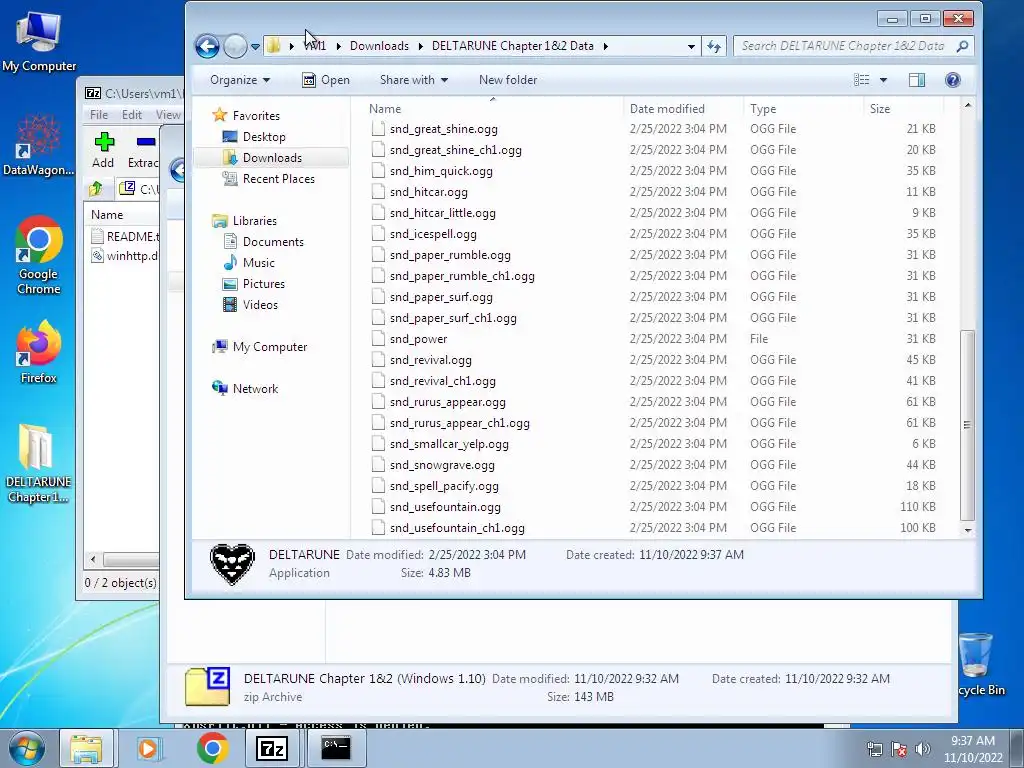Select Downloads in the navigation pane
The image size is (1024, 768).
click(x=272, y=157)
